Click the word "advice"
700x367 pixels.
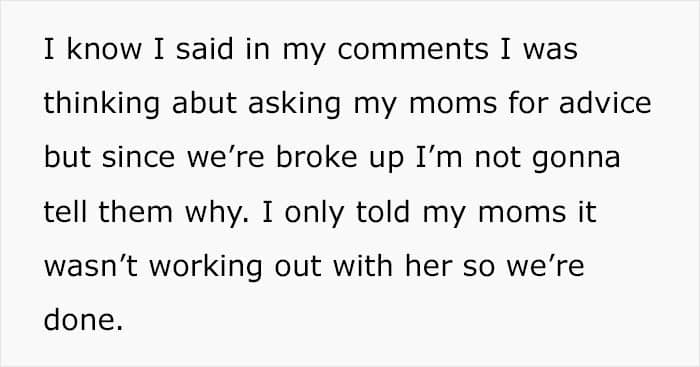pos(605,103)
